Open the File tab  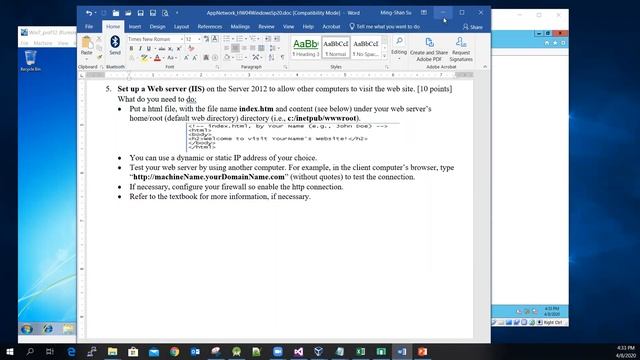pyautogui.click(x=89, y=27)
